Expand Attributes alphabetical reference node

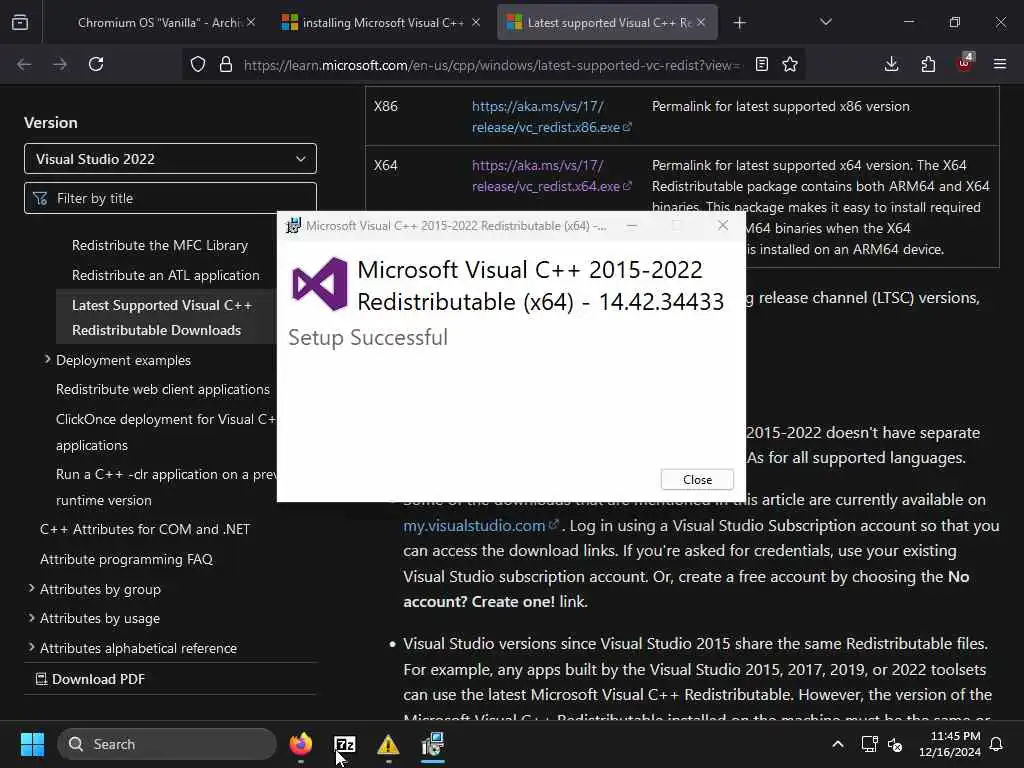31,647
